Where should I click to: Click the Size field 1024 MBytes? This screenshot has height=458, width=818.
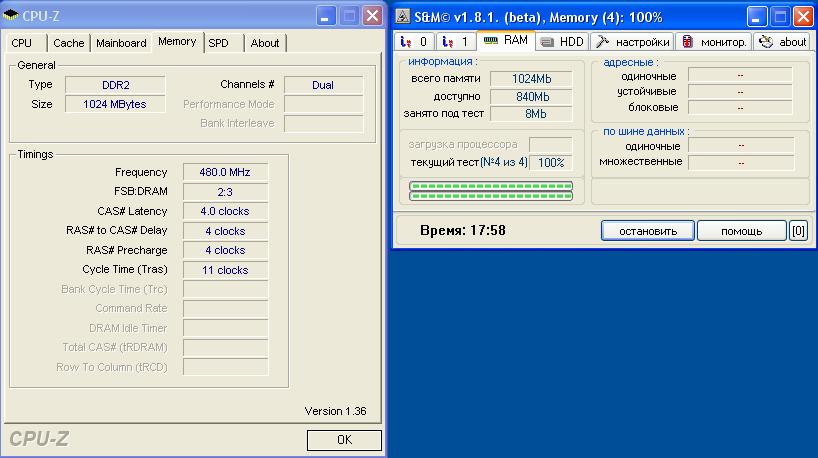click(x=115, y=104)
